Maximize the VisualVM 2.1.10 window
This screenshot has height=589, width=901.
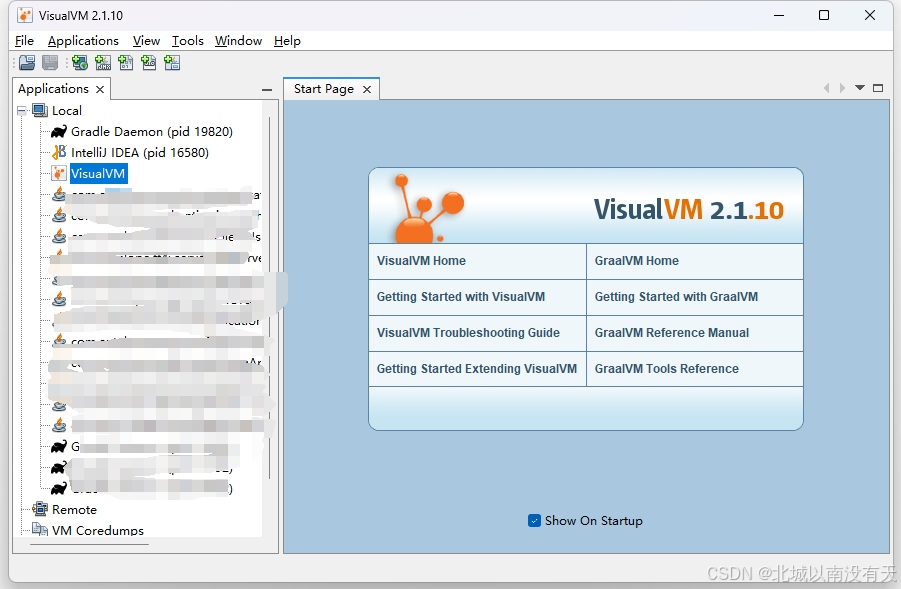point(823,16)
